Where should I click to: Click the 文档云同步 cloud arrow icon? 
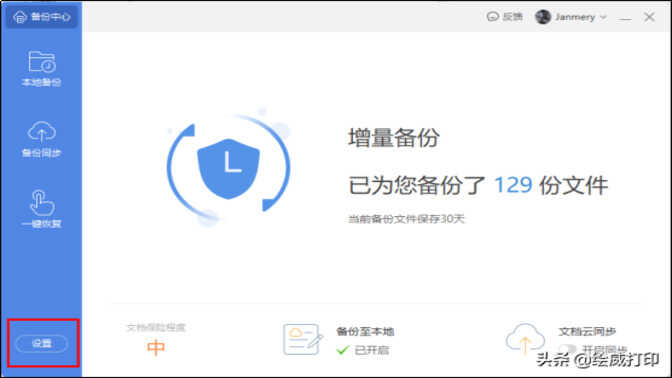[525, 338]
